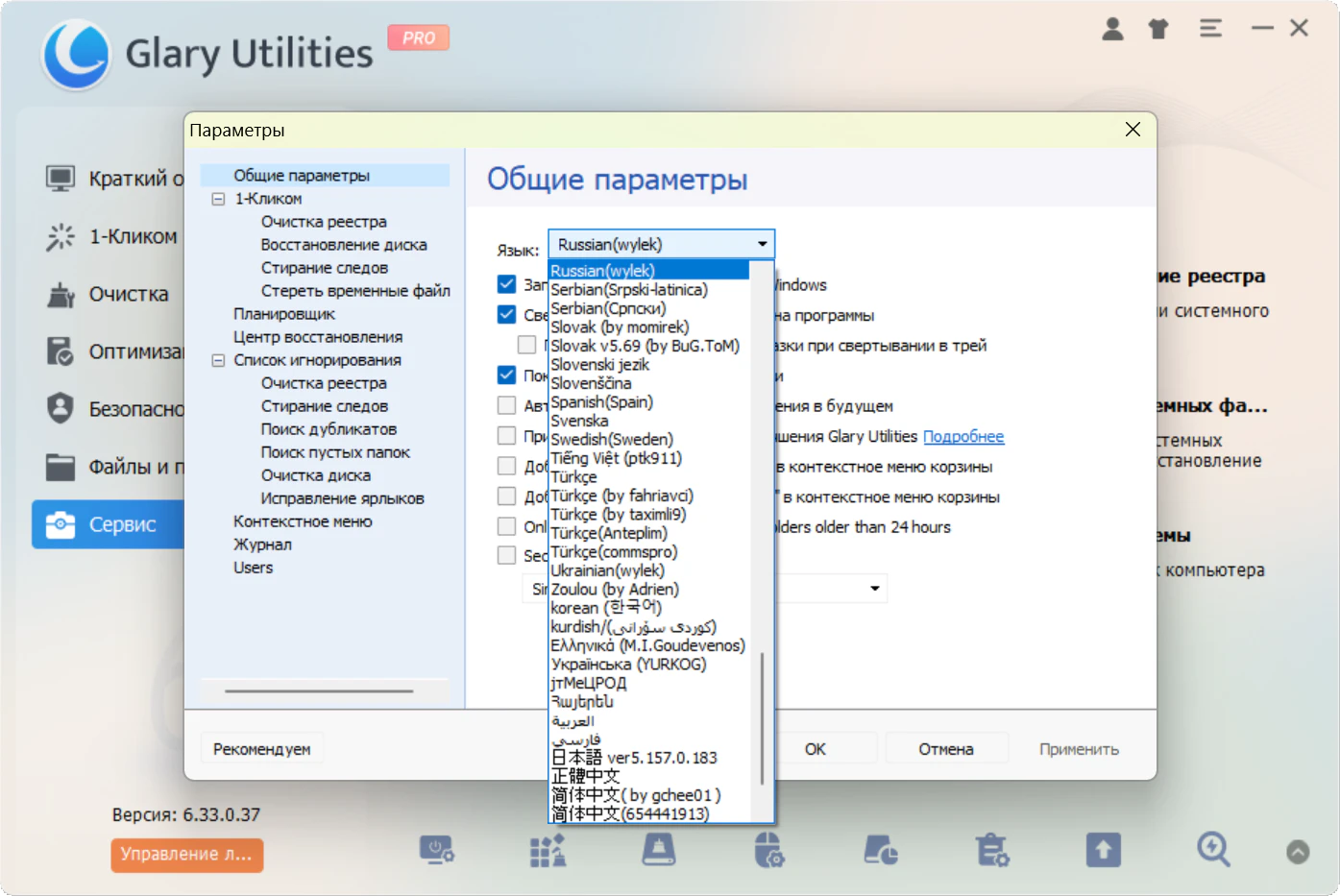The width and height of the screenshot is (1340, 896).
Task: Open the lightning magnifier search icon
Action: pos(1213,850)
